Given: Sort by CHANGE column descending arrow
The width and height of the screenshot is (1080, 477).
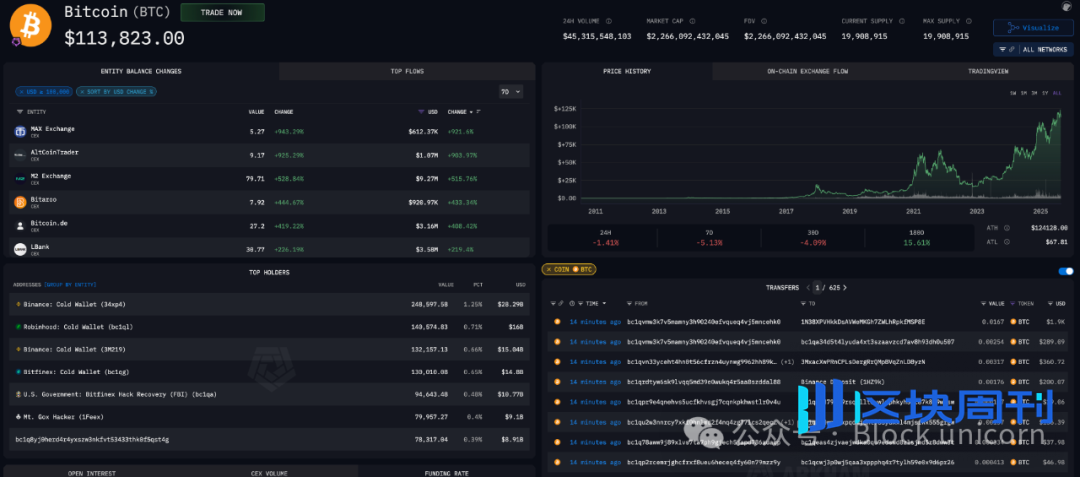Looking at the screenshot, I should point(471,112).
